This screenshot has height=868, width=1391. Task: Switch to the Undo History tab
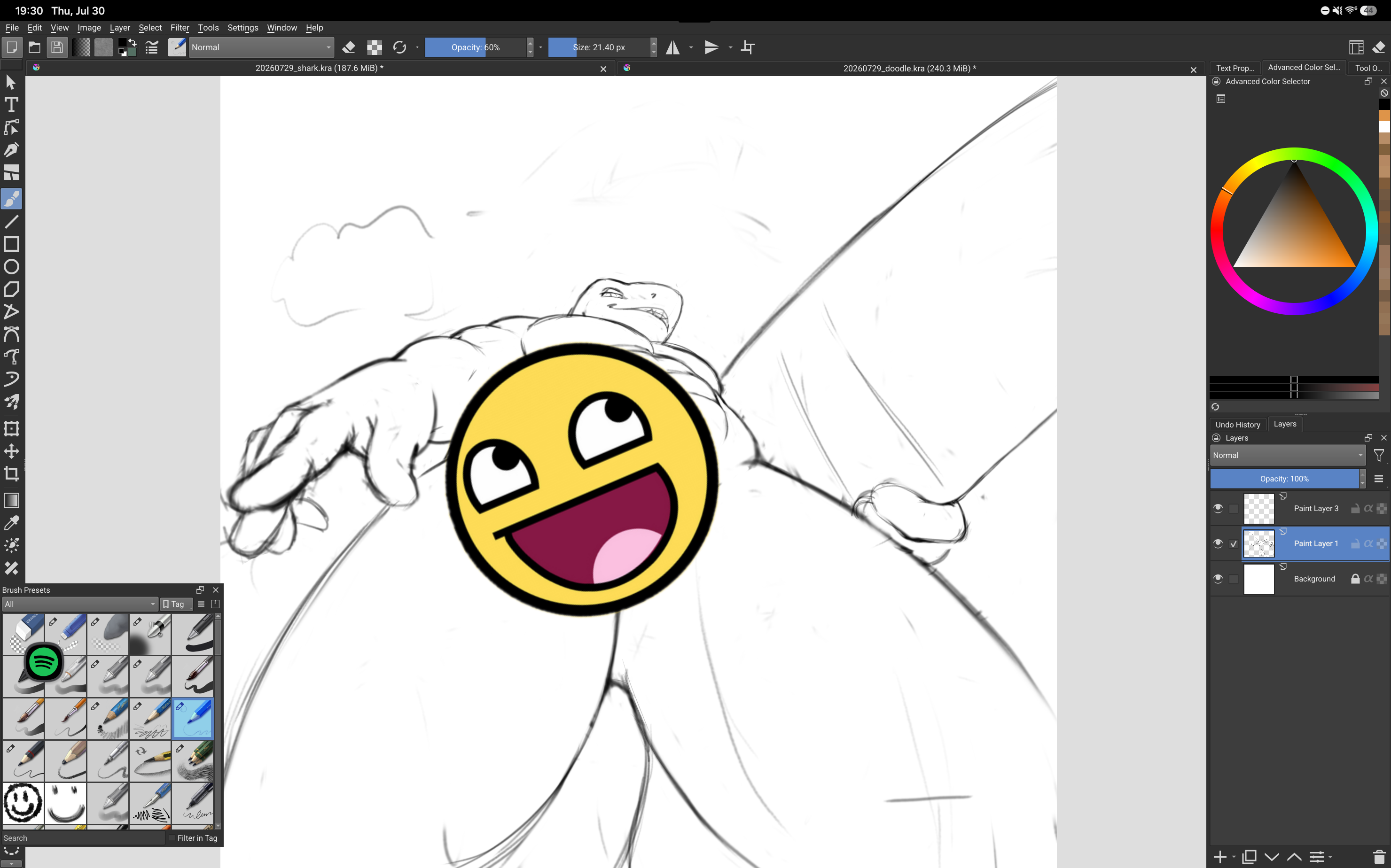[x=1238, y=424]
